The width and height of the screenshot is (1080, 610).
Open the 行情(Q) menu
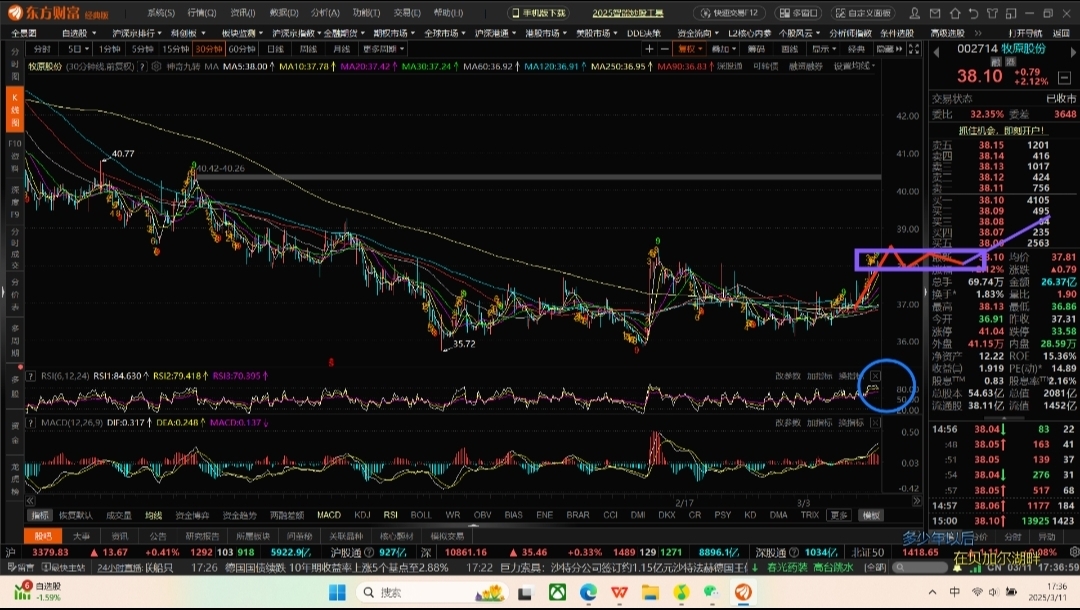pos(201,13)
